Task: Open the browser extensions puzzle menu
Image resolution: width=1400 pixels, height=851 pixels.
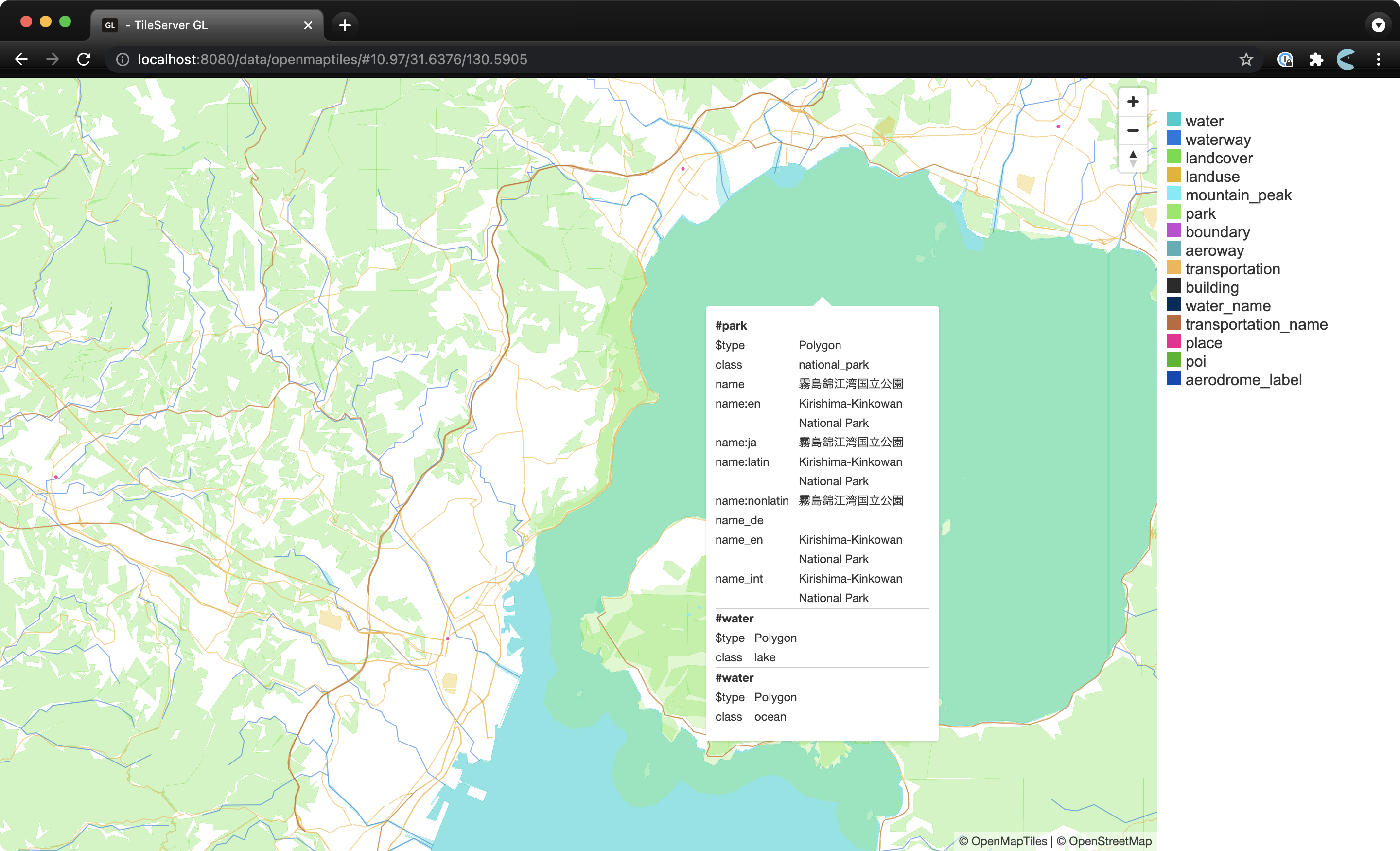Action: 1316,59
